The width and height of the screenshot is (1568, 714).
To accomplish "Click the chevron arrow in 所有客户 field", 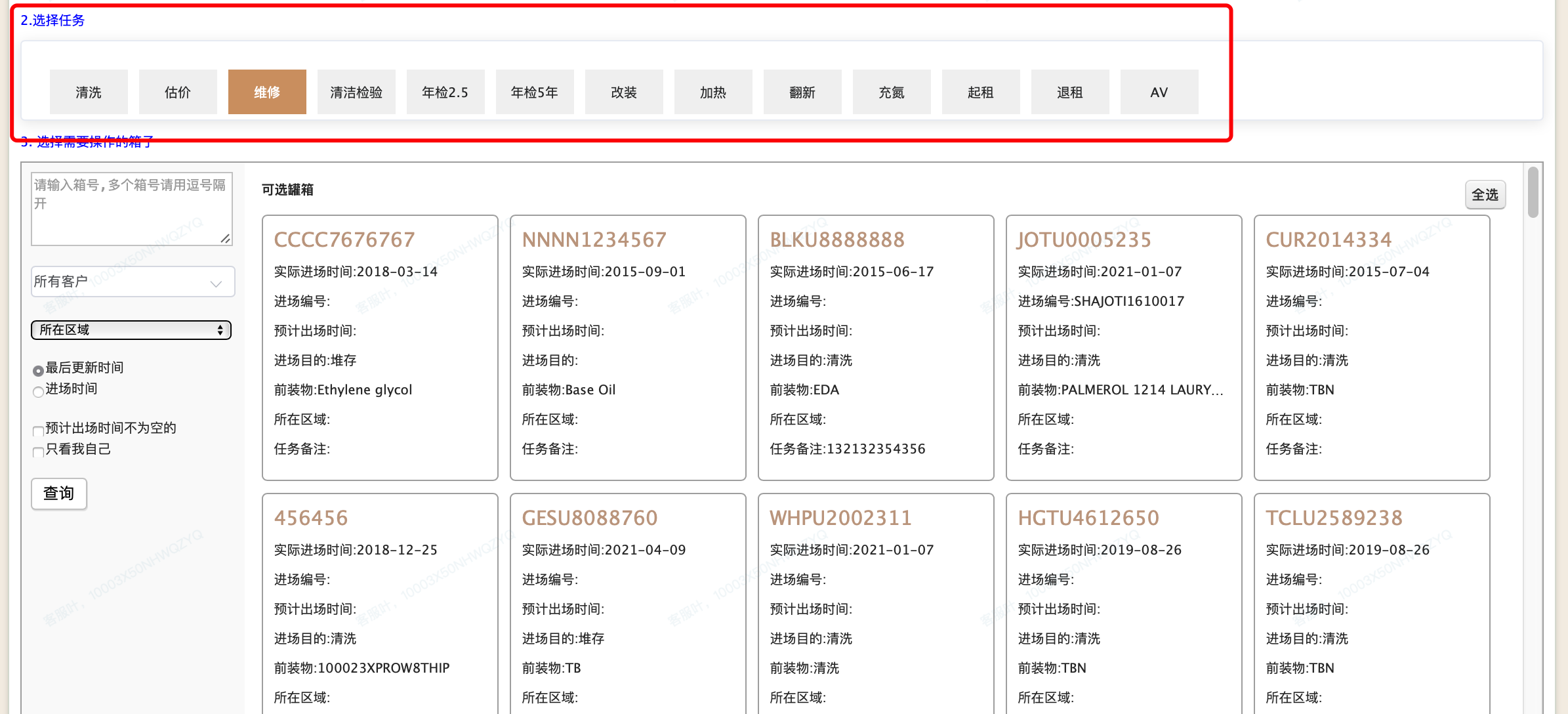I will (x=216, y=283).
